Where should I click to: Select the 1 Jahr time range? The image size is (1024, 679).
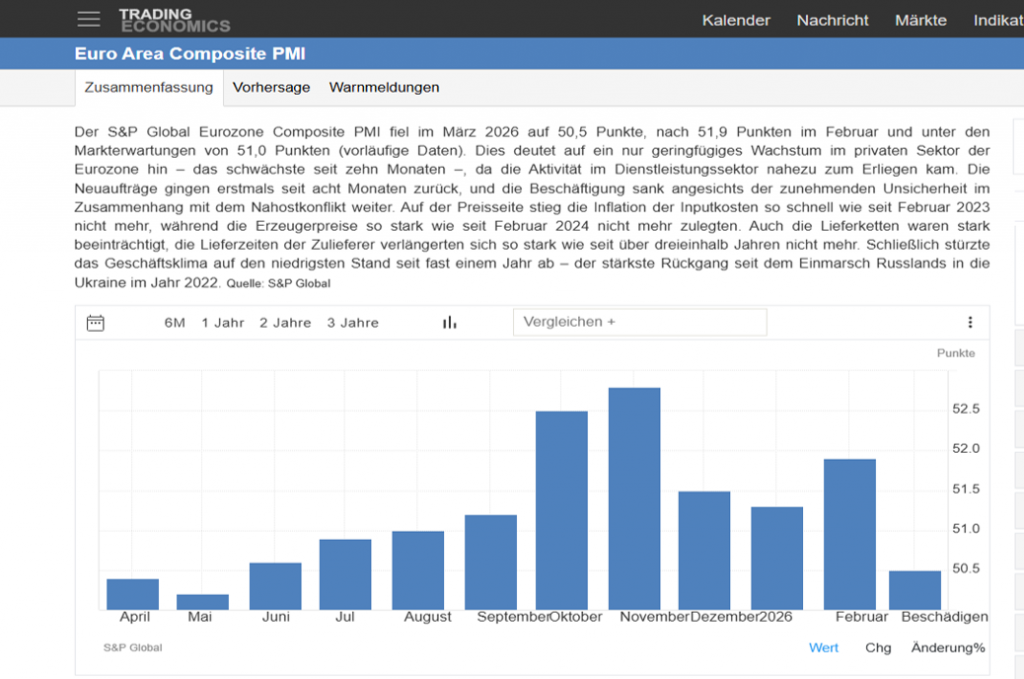click(x=222, y=323)
